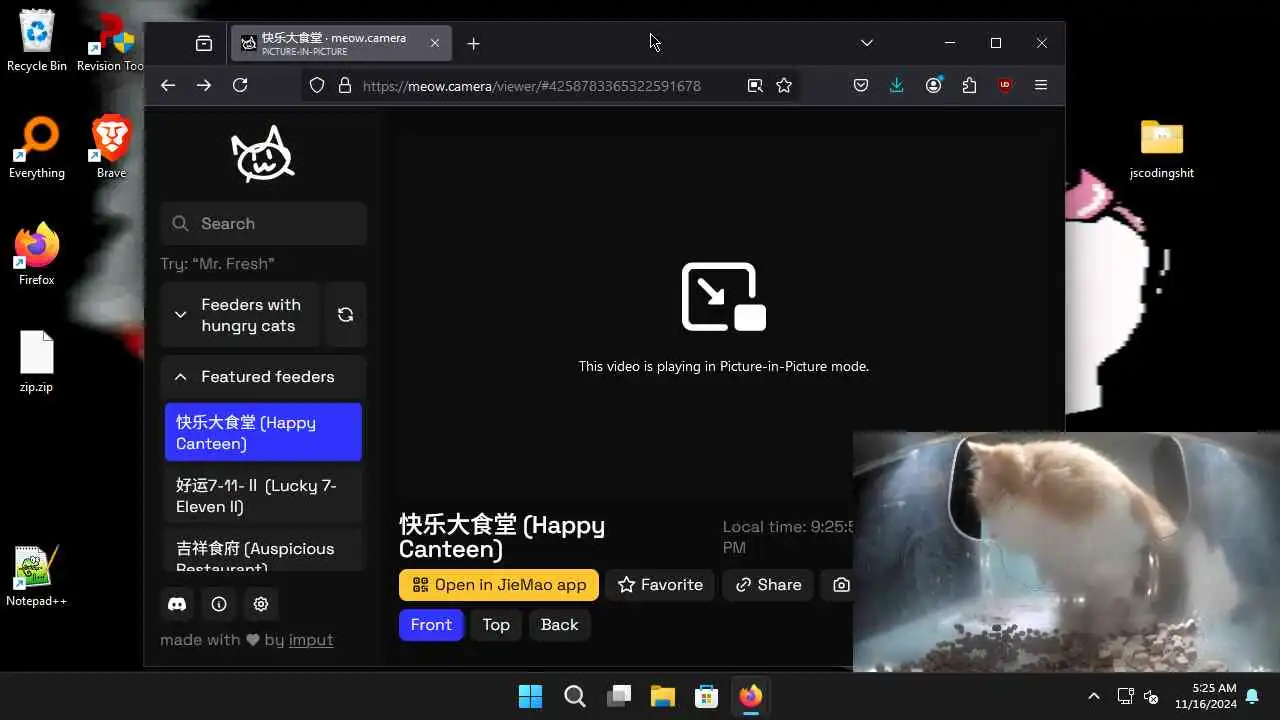This screenshot has width=1280, height=720.
Task: Open the Brave desktop shortcut
Action: (111, 148)
